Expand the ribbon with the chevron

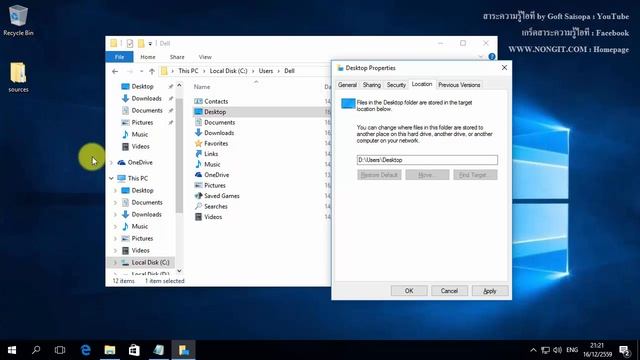tap(480, 57)
